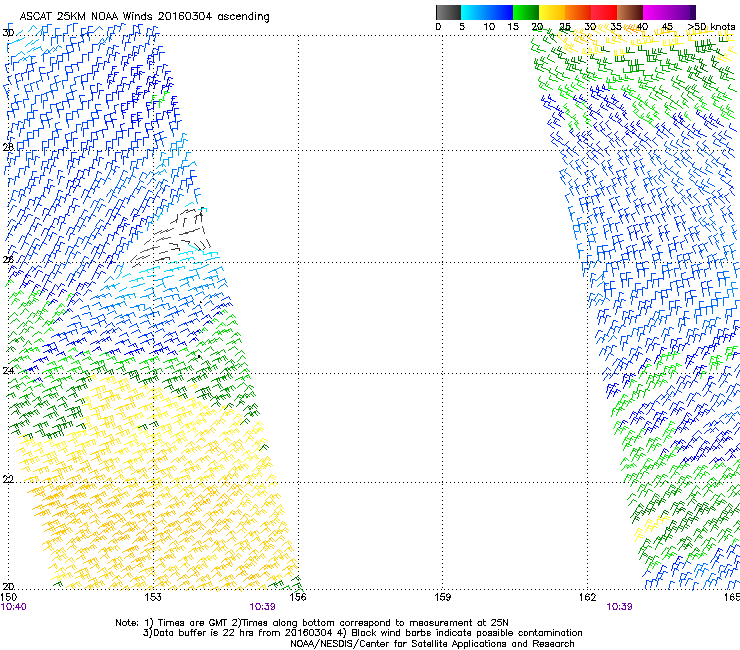Click the latitude label "24"
740x650 pixels.
[8, 371]
